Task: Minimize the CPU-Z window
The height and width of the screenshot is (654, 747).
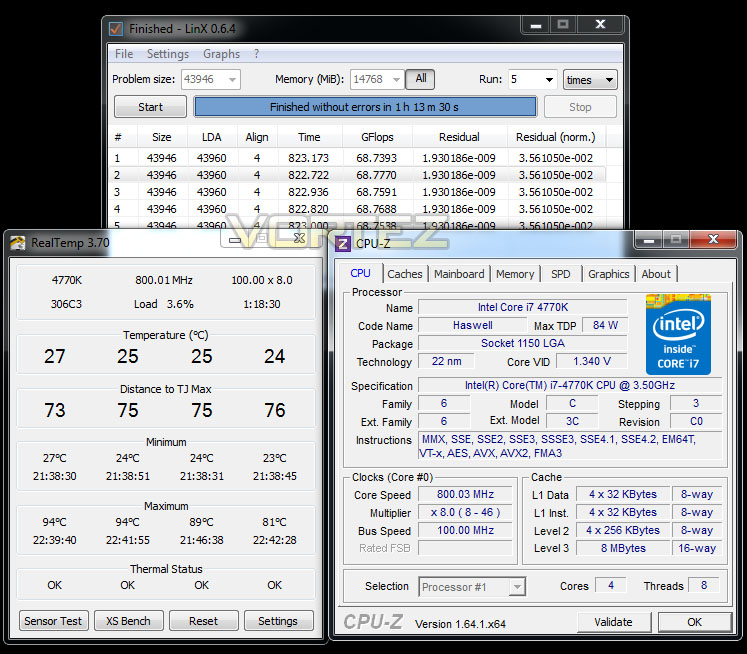Action: [x=648, y=239]
